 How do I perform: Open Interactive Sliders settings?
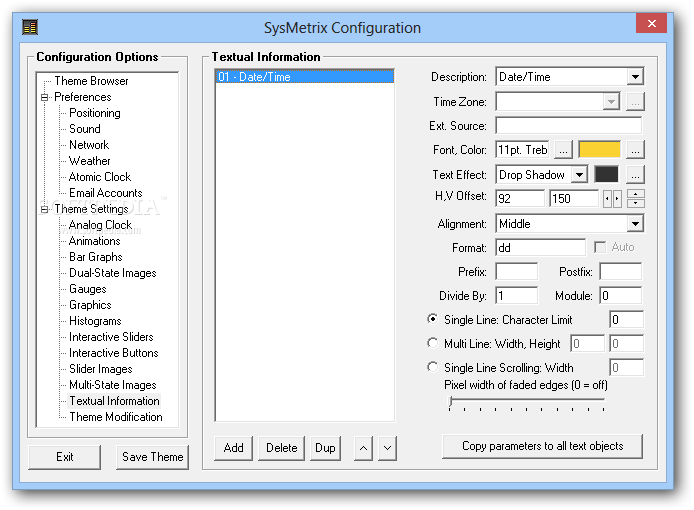(111, 336)
